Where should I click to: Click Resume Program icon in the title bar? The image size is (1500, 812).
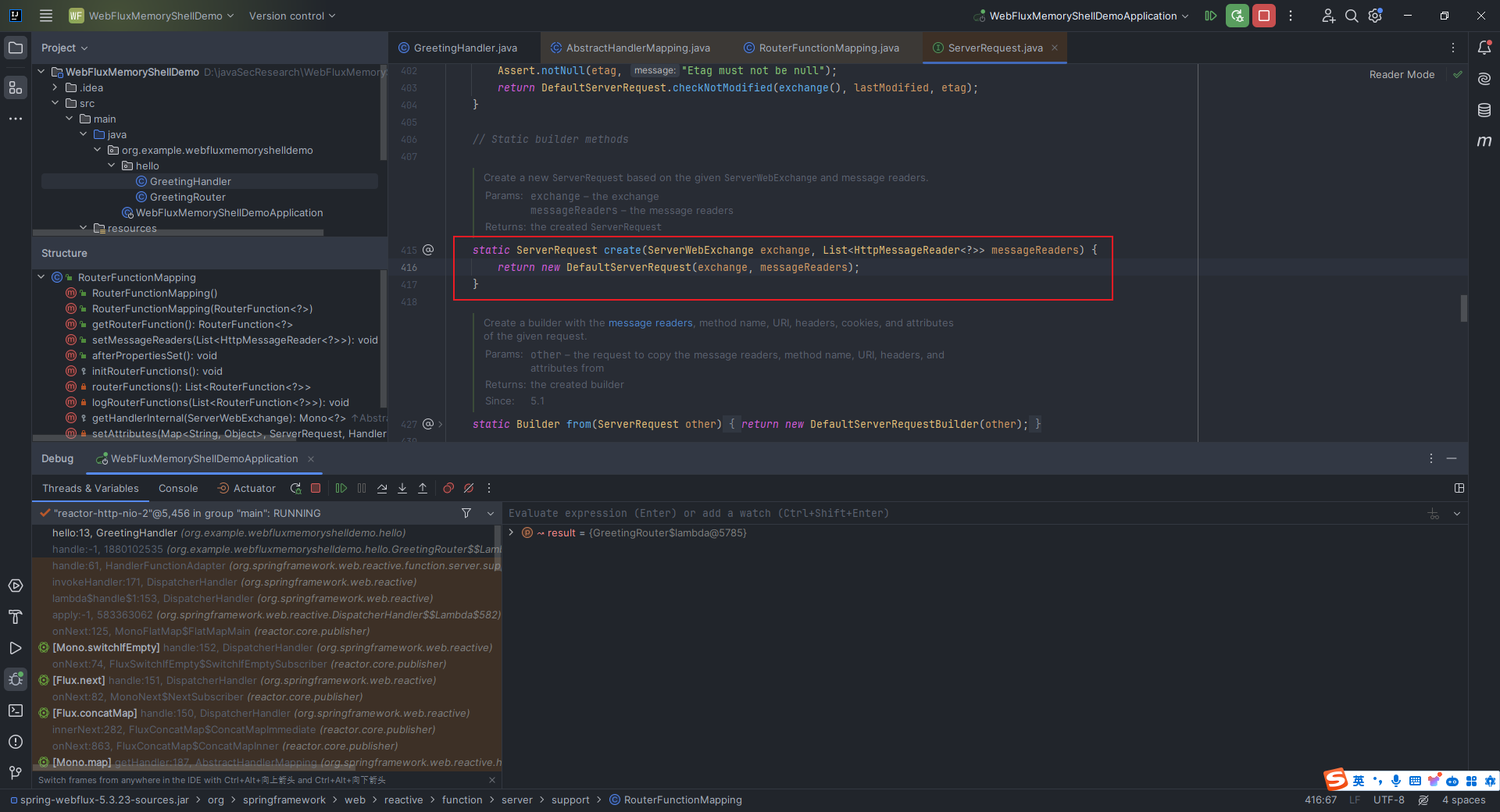tap(1211, 16)
